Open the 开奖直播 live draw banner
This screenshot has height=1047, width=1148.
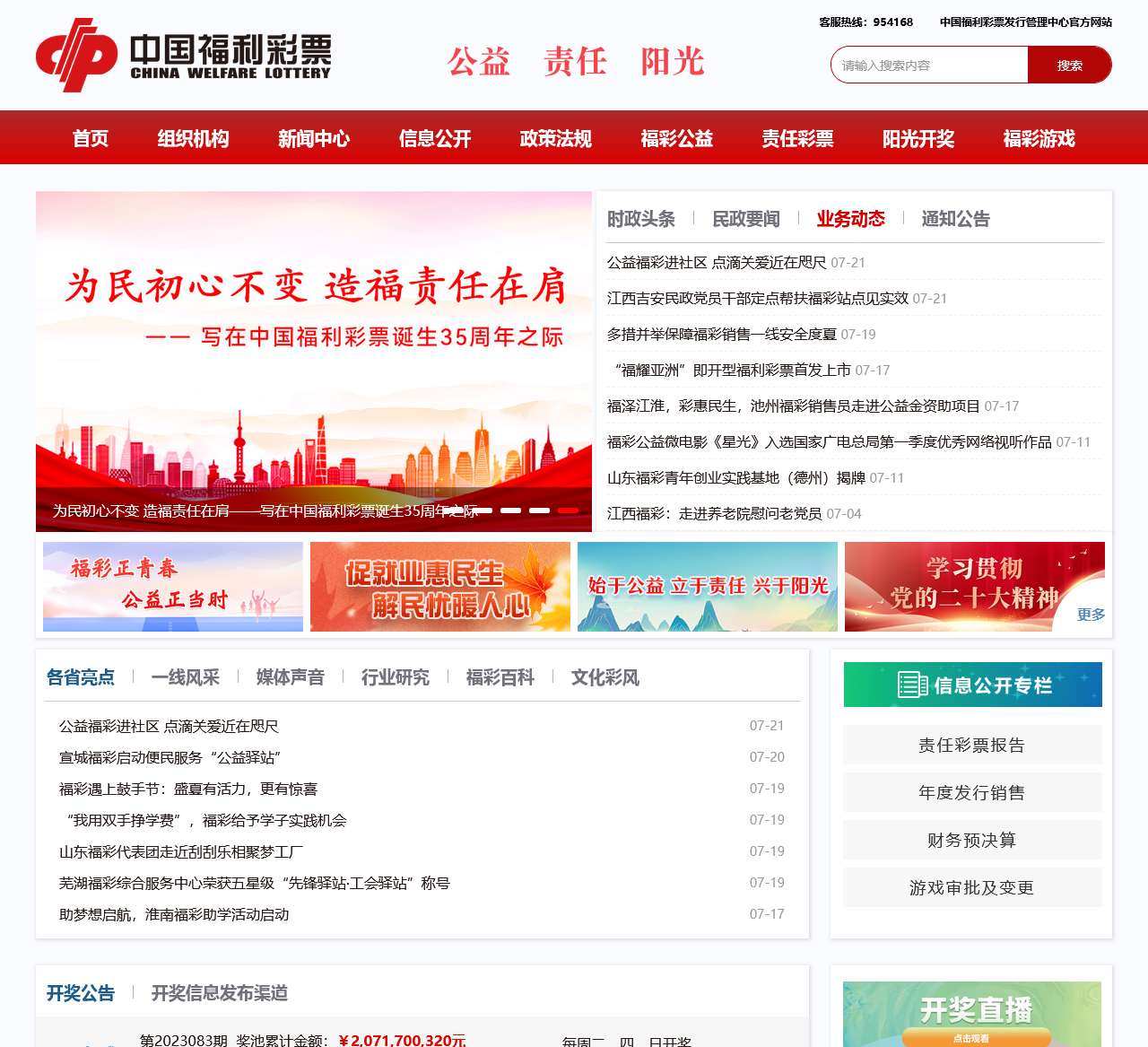pos(972,1015)
